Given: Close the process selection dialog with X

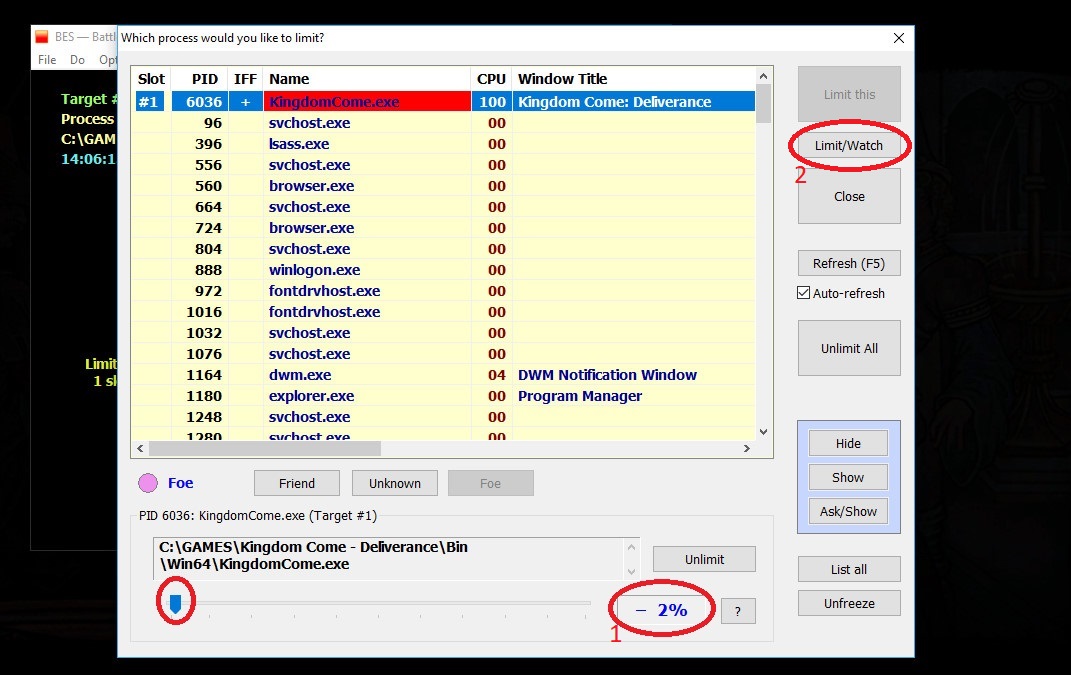Looking at the screenshot, I should point(899,38).
